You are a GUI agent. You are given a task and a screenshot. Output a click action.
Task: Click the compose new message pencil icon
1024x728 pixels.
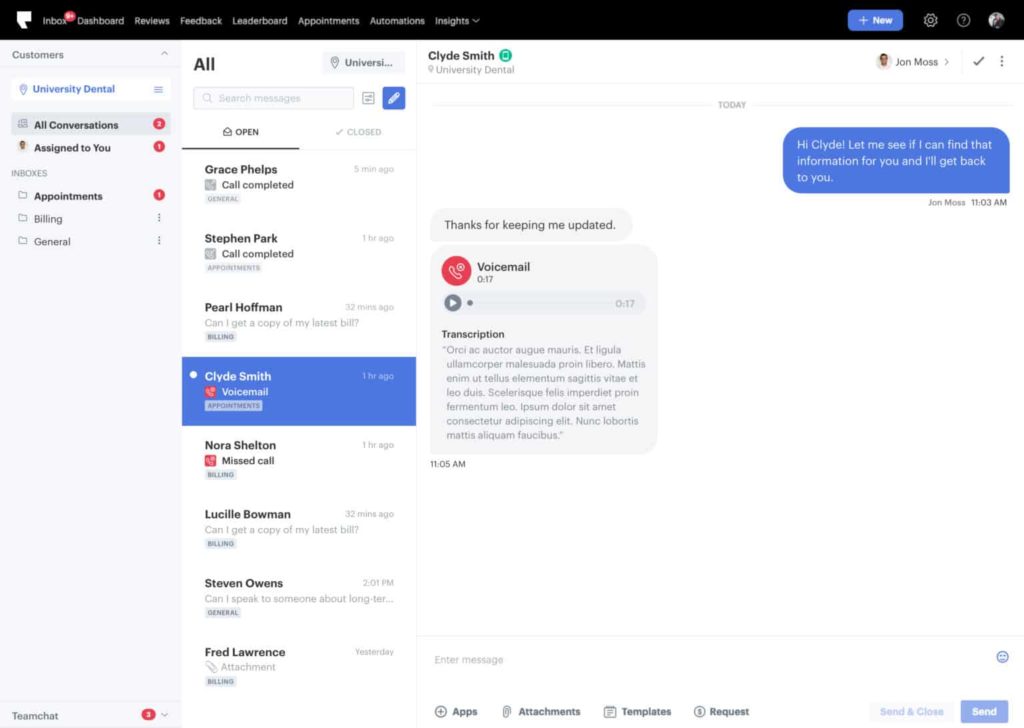[x=394, y=98]
